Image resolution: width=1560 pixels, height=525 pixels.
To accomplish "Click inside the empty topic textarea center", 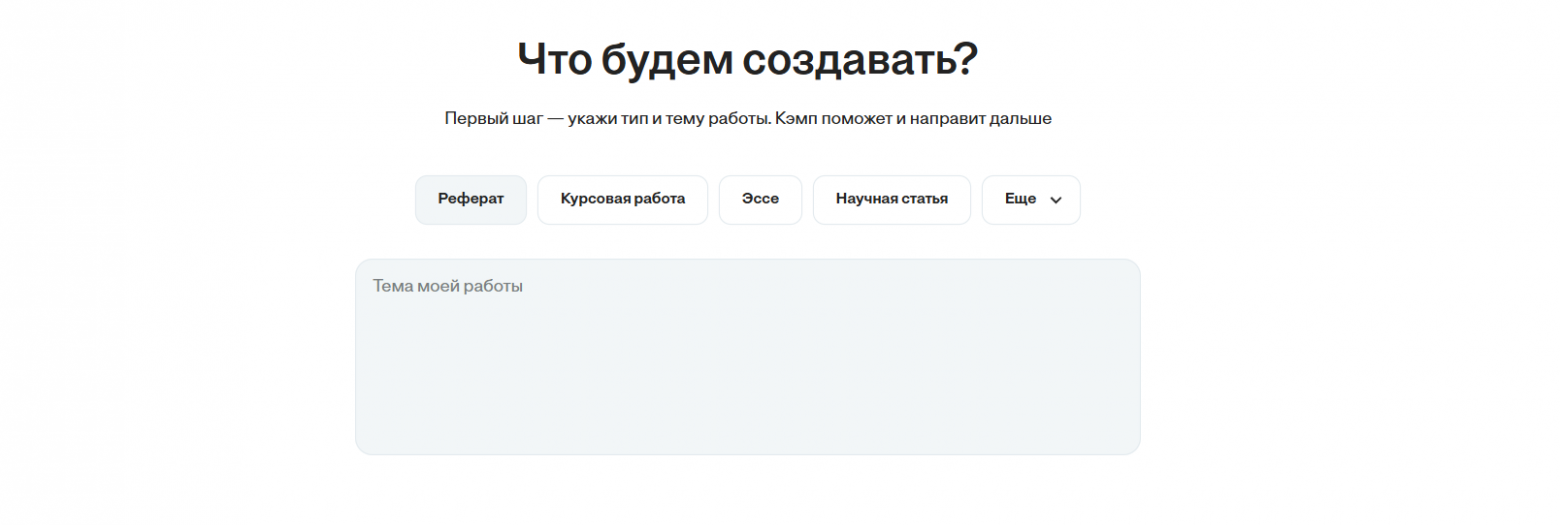I will click(747, 356).
